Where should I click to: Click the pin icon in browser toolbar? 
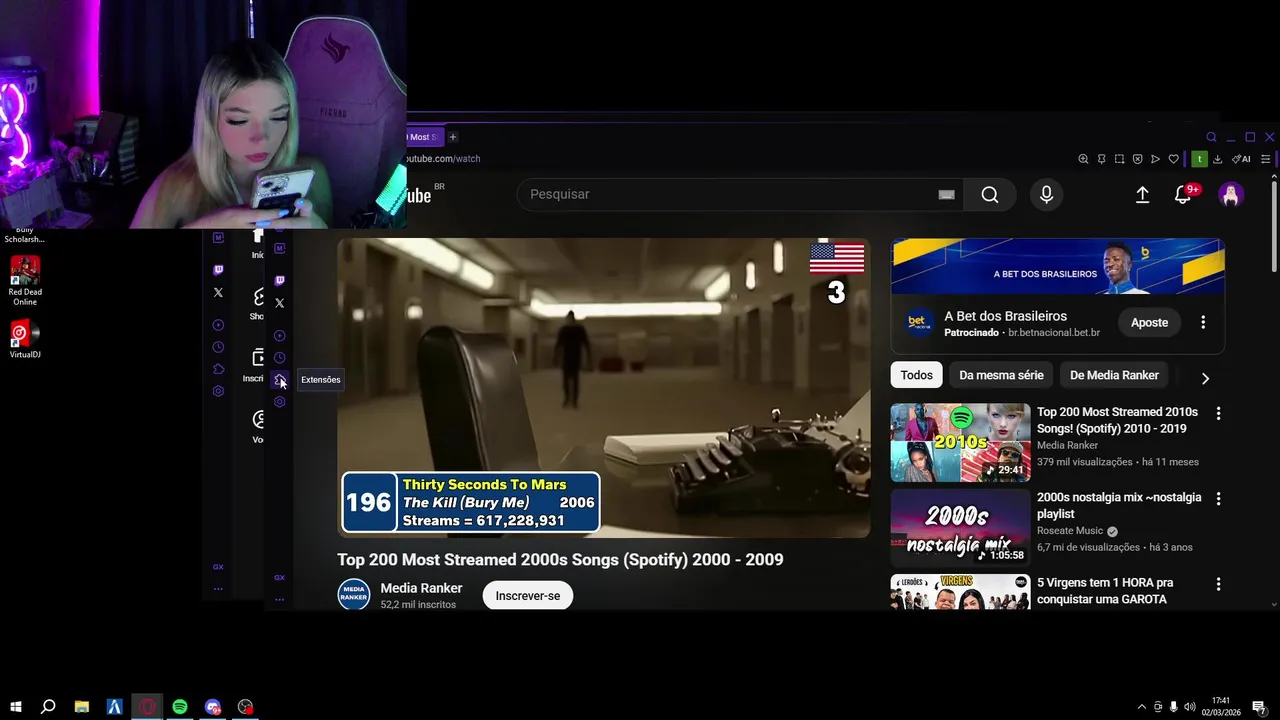tap(1101, 159)
